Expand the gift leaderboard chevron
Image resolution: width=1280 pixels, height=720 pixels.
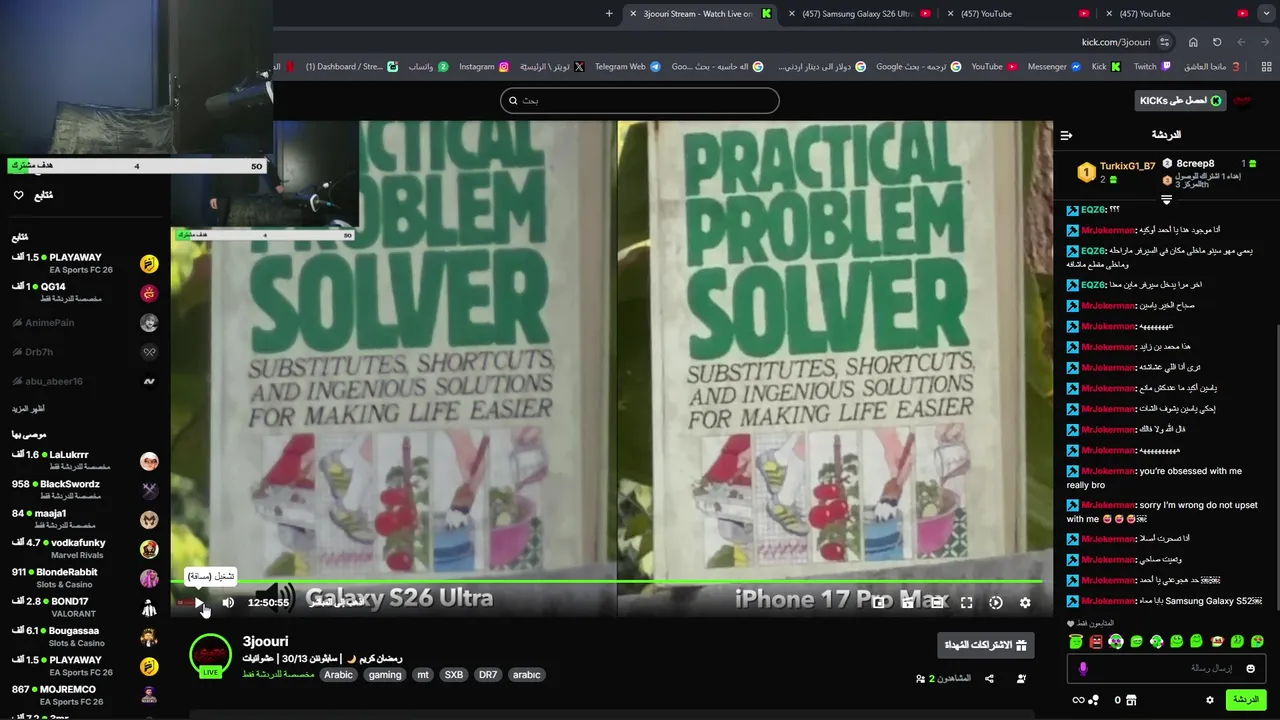[1166, 200]
